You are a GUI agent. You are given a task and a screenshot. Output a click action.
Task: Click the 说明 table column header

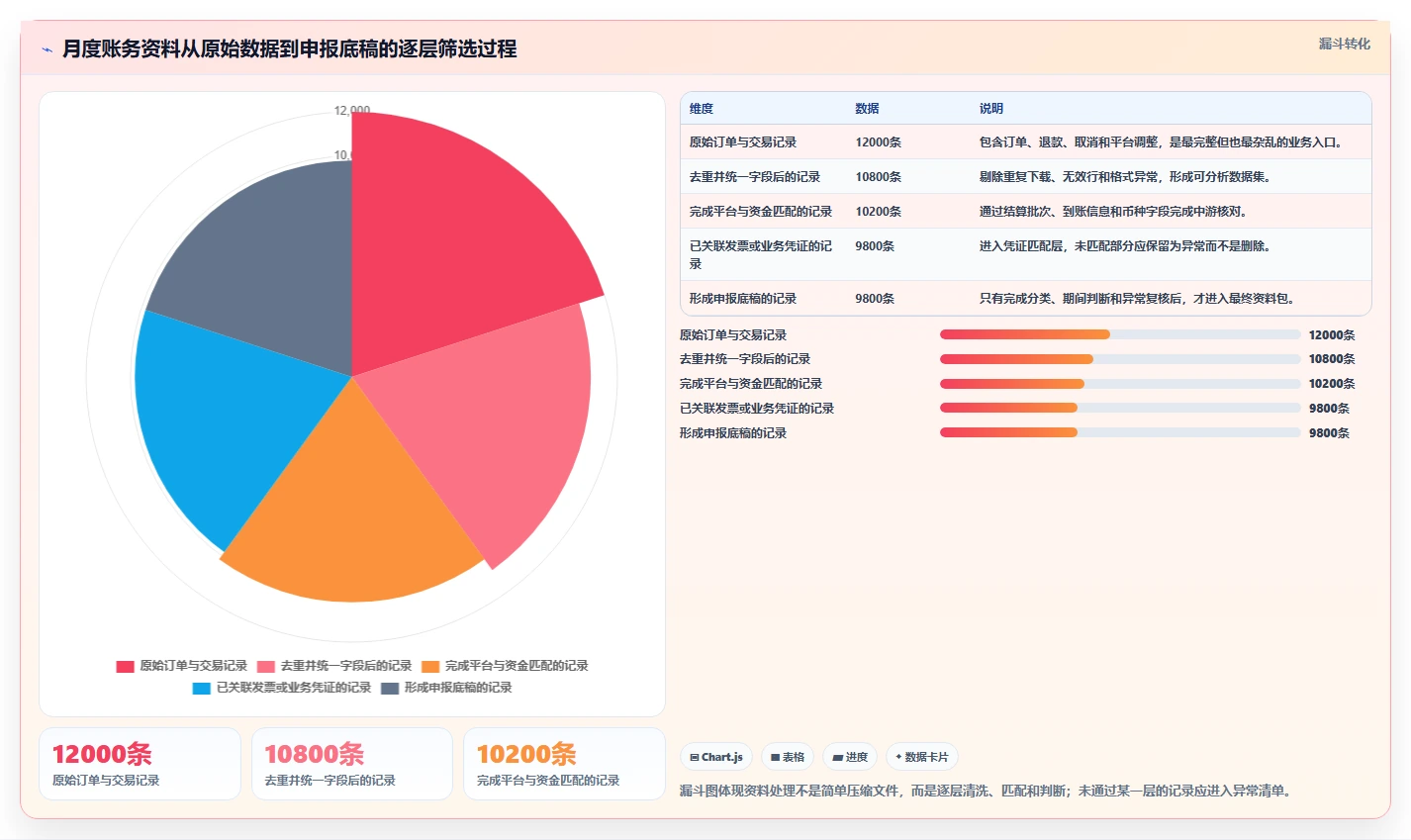[x=991, y=109]
